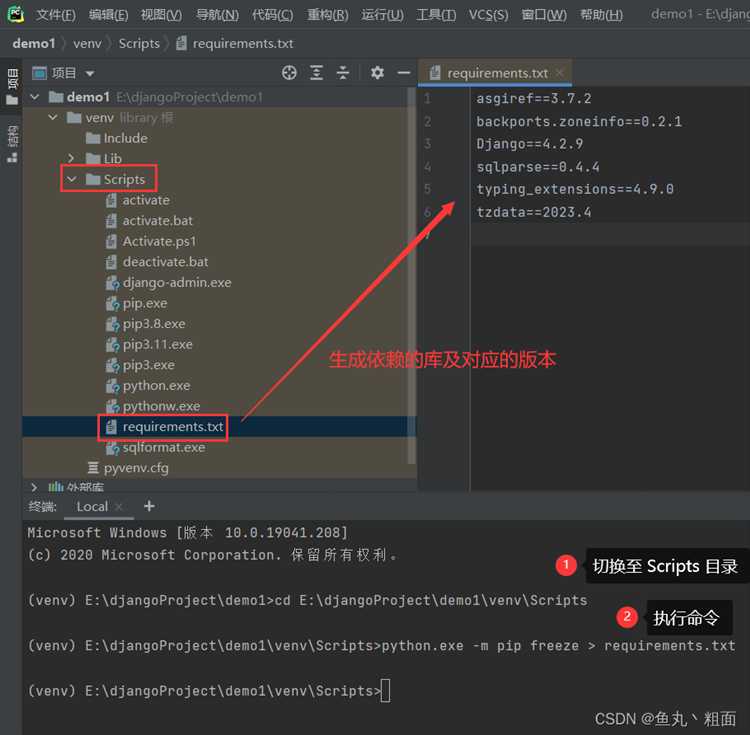Expand the 外部库 node
This screenshot has width=750, height=735.
pos(33,487)
